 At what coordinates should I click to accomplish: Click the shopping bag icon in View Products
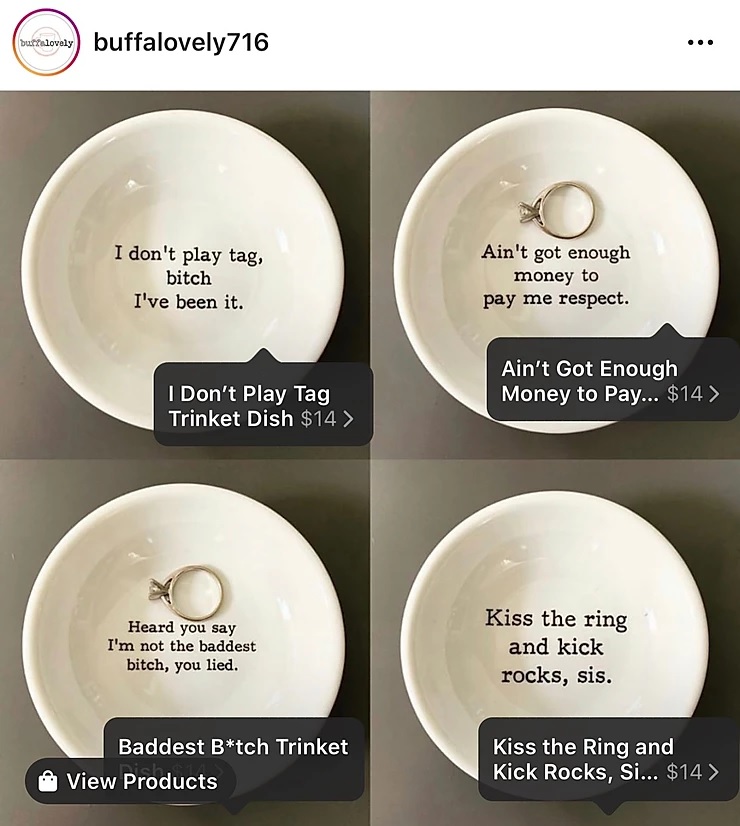coord(48,781)
